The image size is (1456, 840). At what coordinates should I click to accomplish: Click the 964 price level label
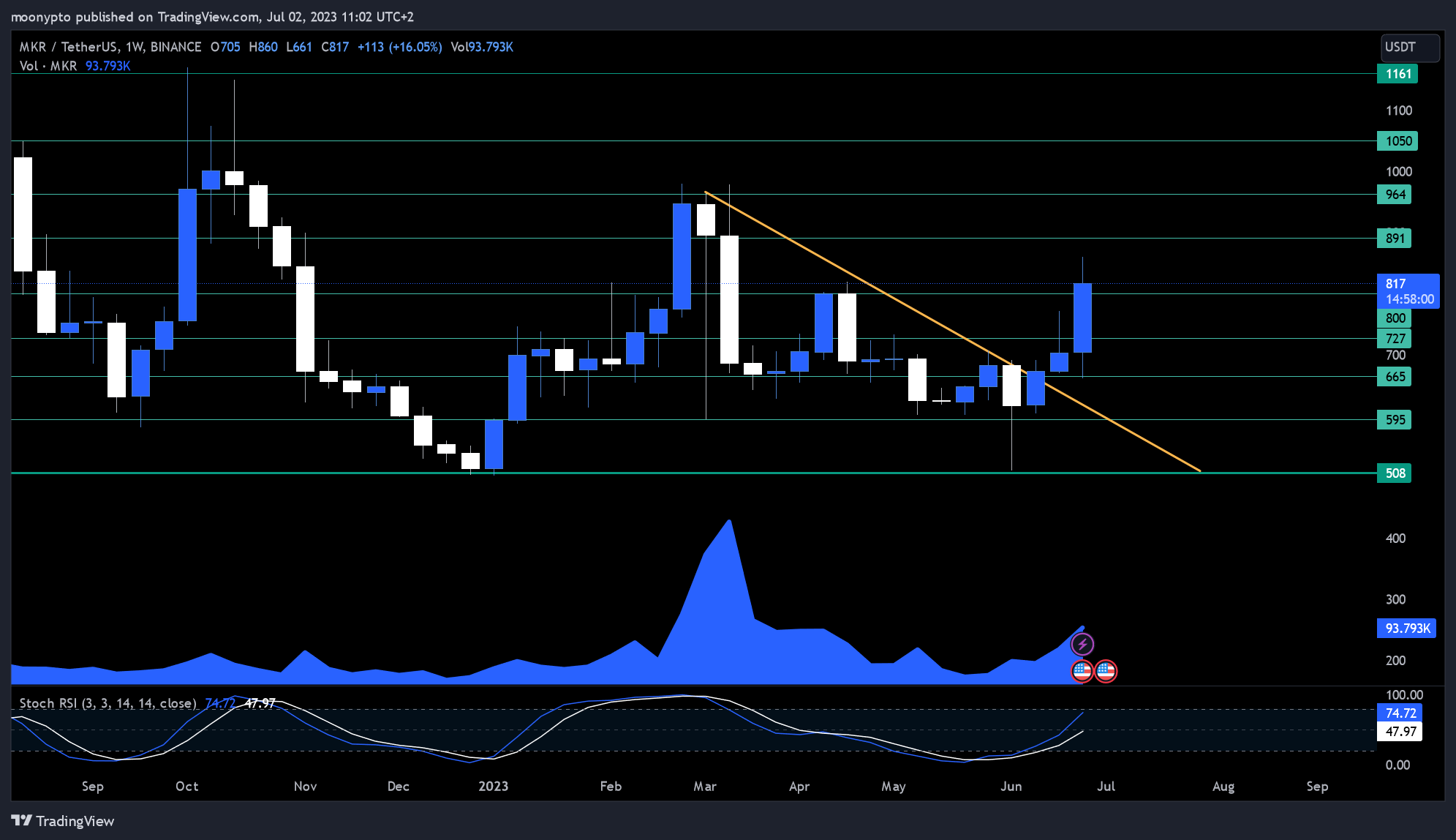(x=1395, y=195)
